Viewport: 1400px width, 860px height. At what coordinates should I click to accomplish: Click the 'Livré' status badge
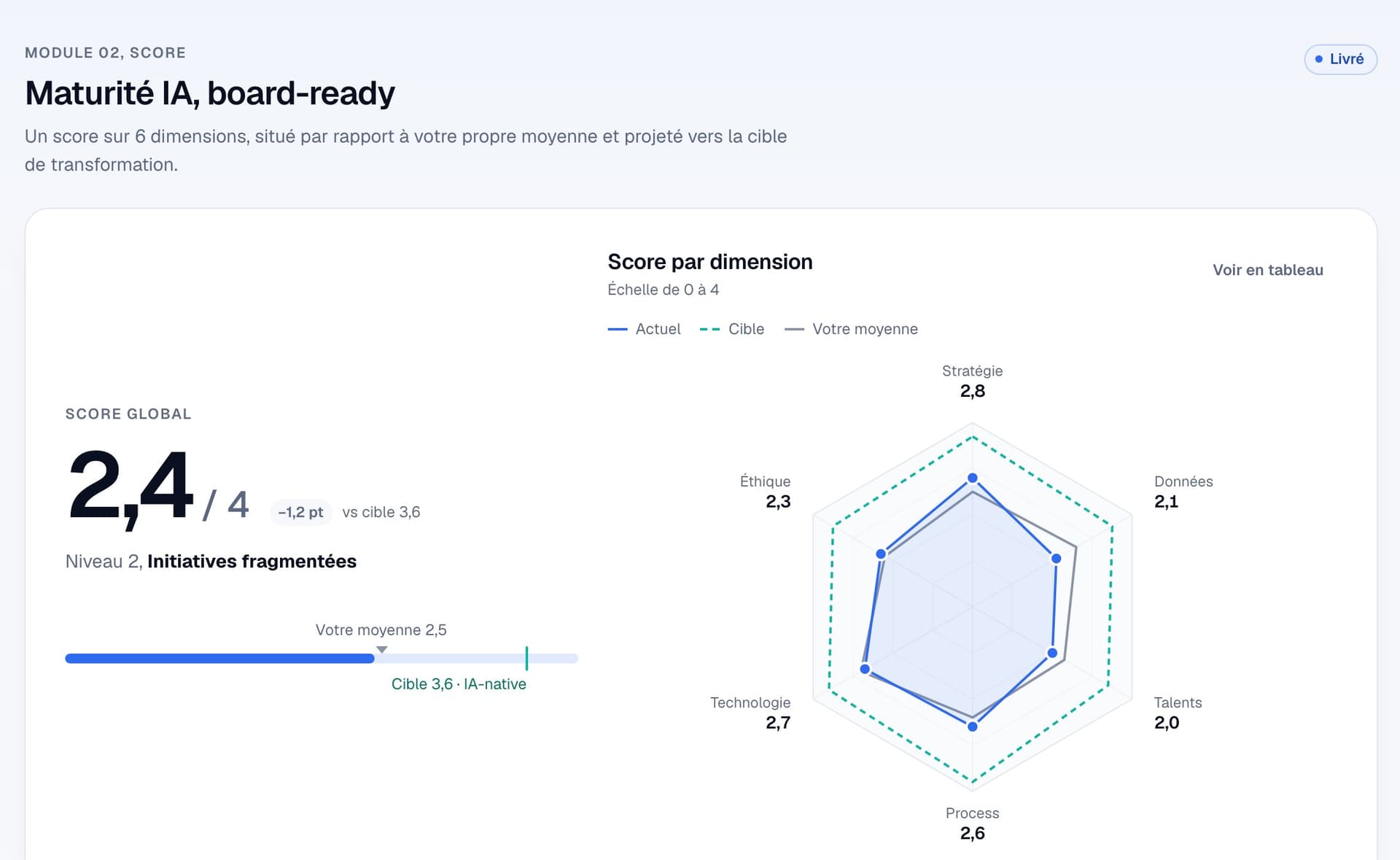[1340, 59]
